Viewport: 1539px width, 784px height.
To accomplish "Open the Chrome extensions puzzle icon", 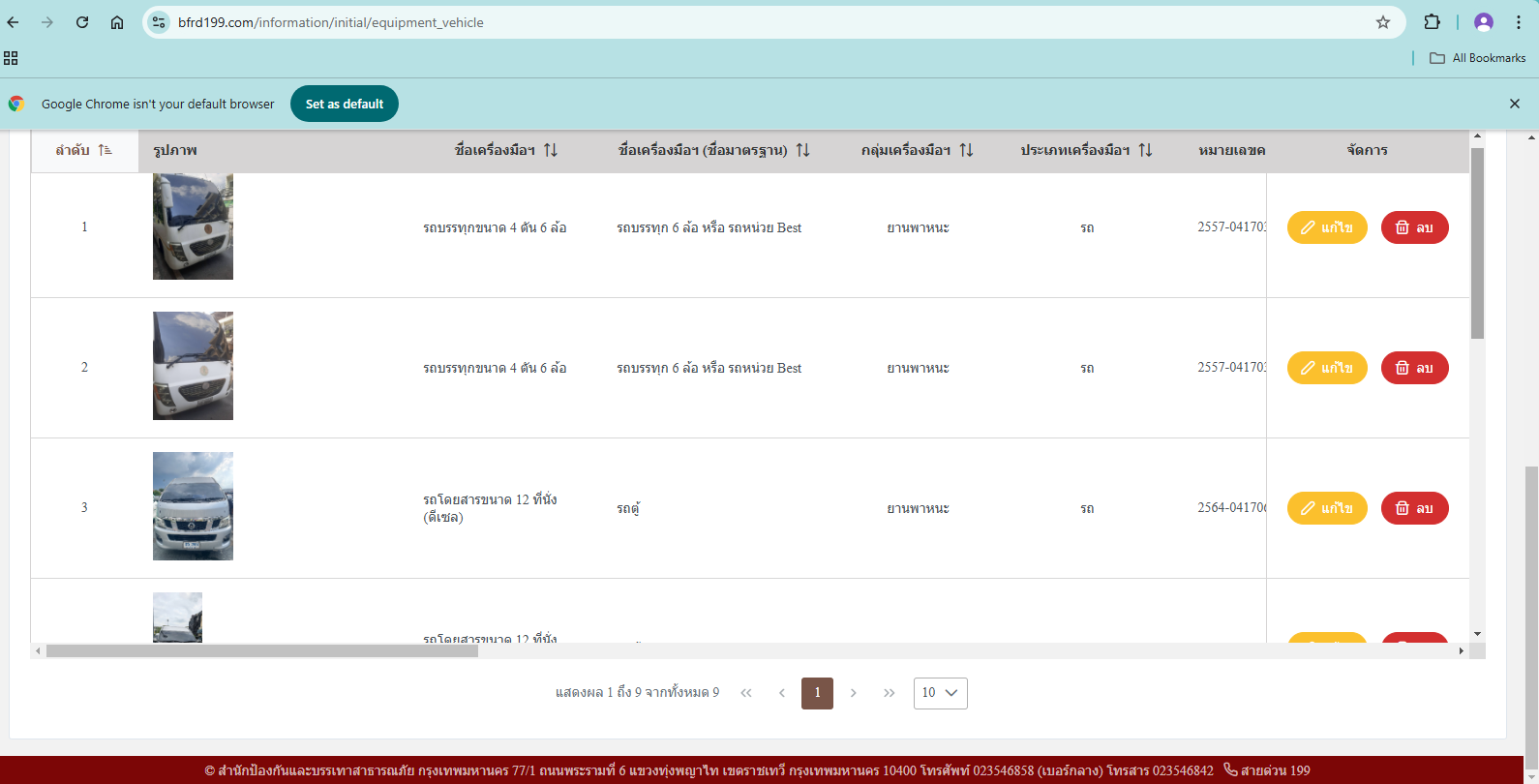I will coord(1432,22).
